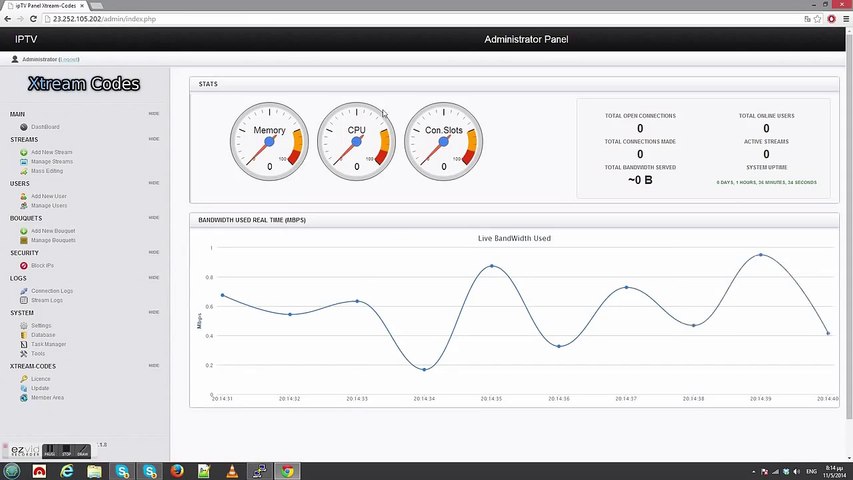Viewport: 853px width, 480px height.
Task: Hide the SECURITY sidebar section
Action: pyautogui.click(x=154, y=253)
